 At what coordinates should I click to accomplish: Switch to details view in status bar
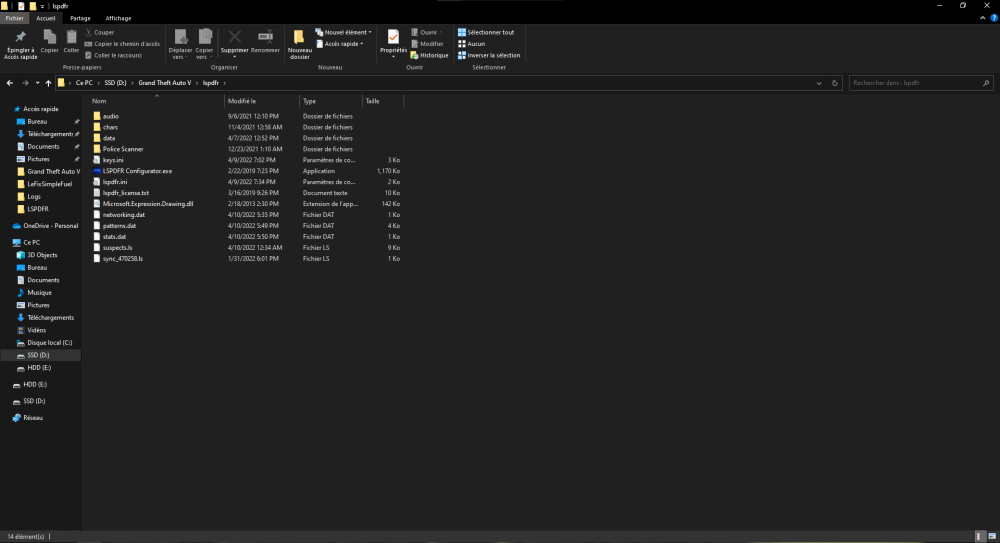[980, 537]
